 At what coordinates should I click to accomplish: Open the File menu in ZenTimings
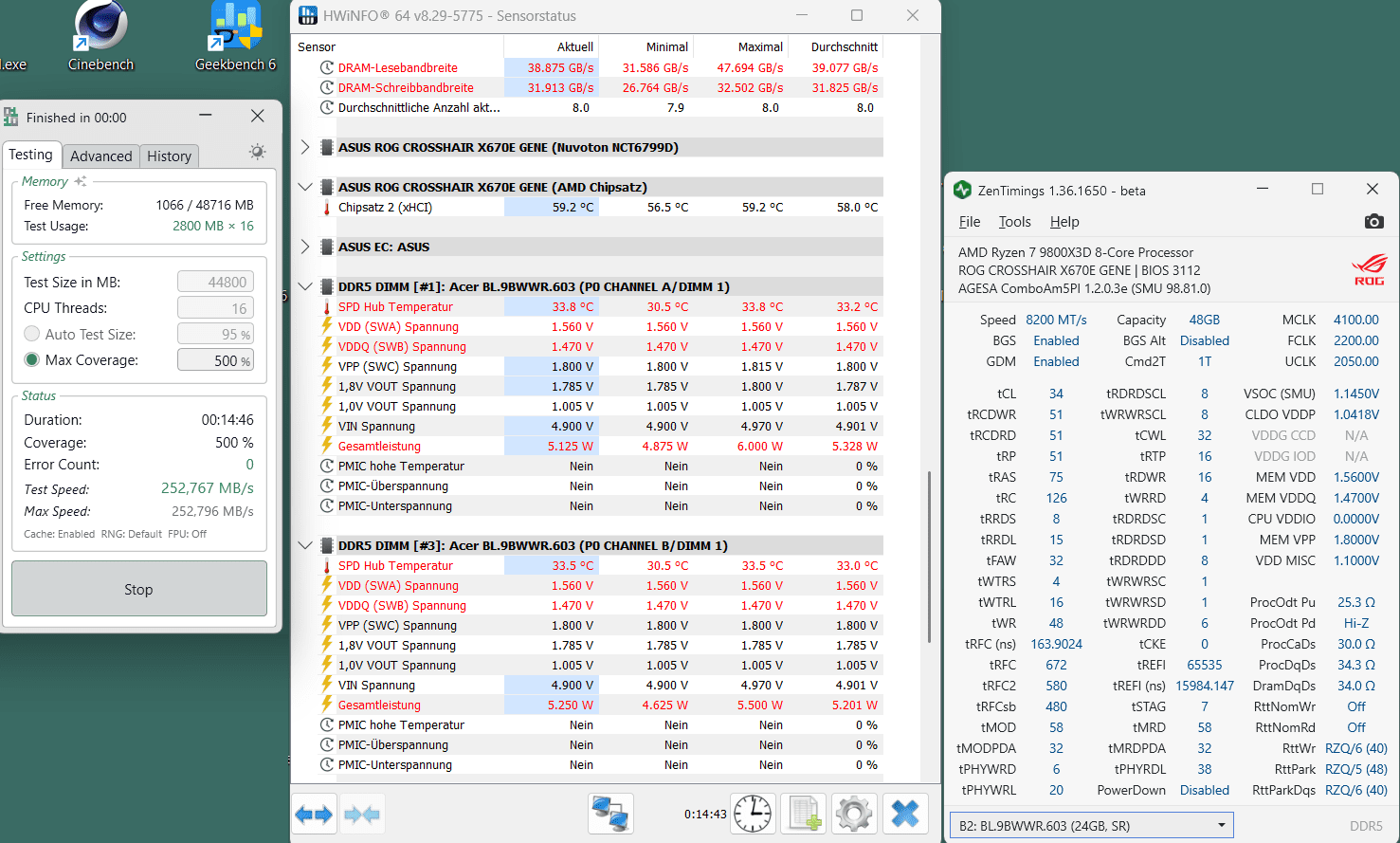(x=970, y=221)
